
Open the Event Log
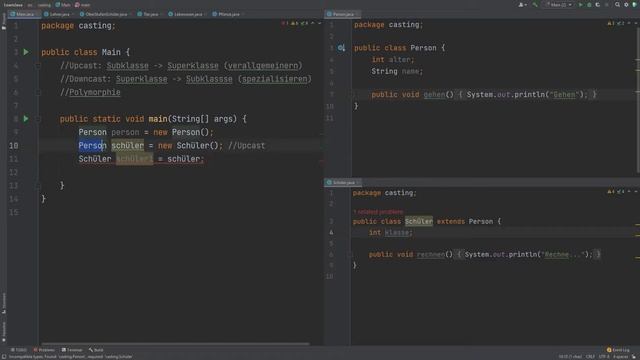[618, 350]
